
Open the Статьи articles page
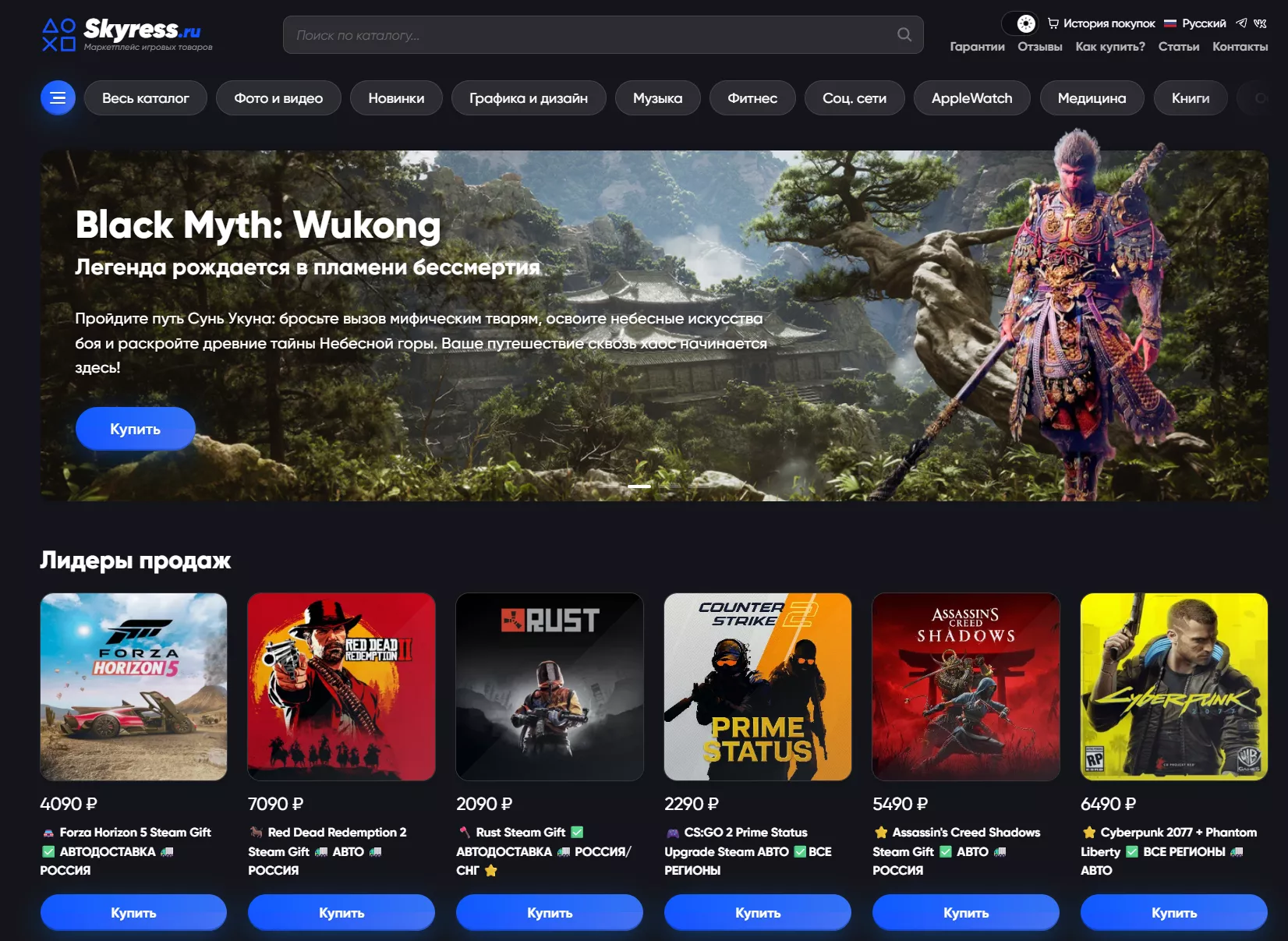pyautogui.click(x=1179, y=47)
